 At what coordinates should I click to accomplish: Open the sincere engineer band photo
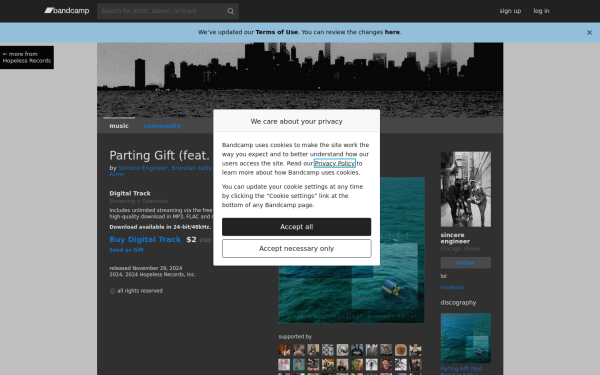tap(466, 189)
